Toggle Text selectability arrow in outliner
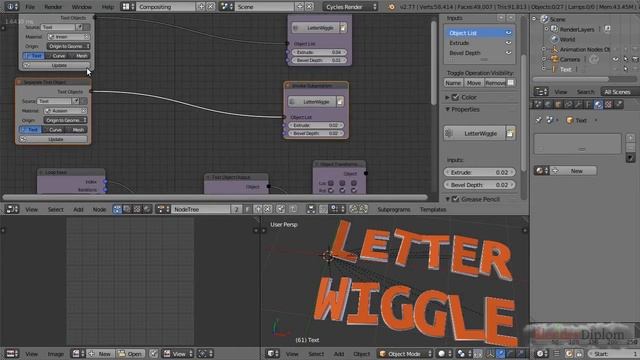The image size is (640, 360). (626, 69)
